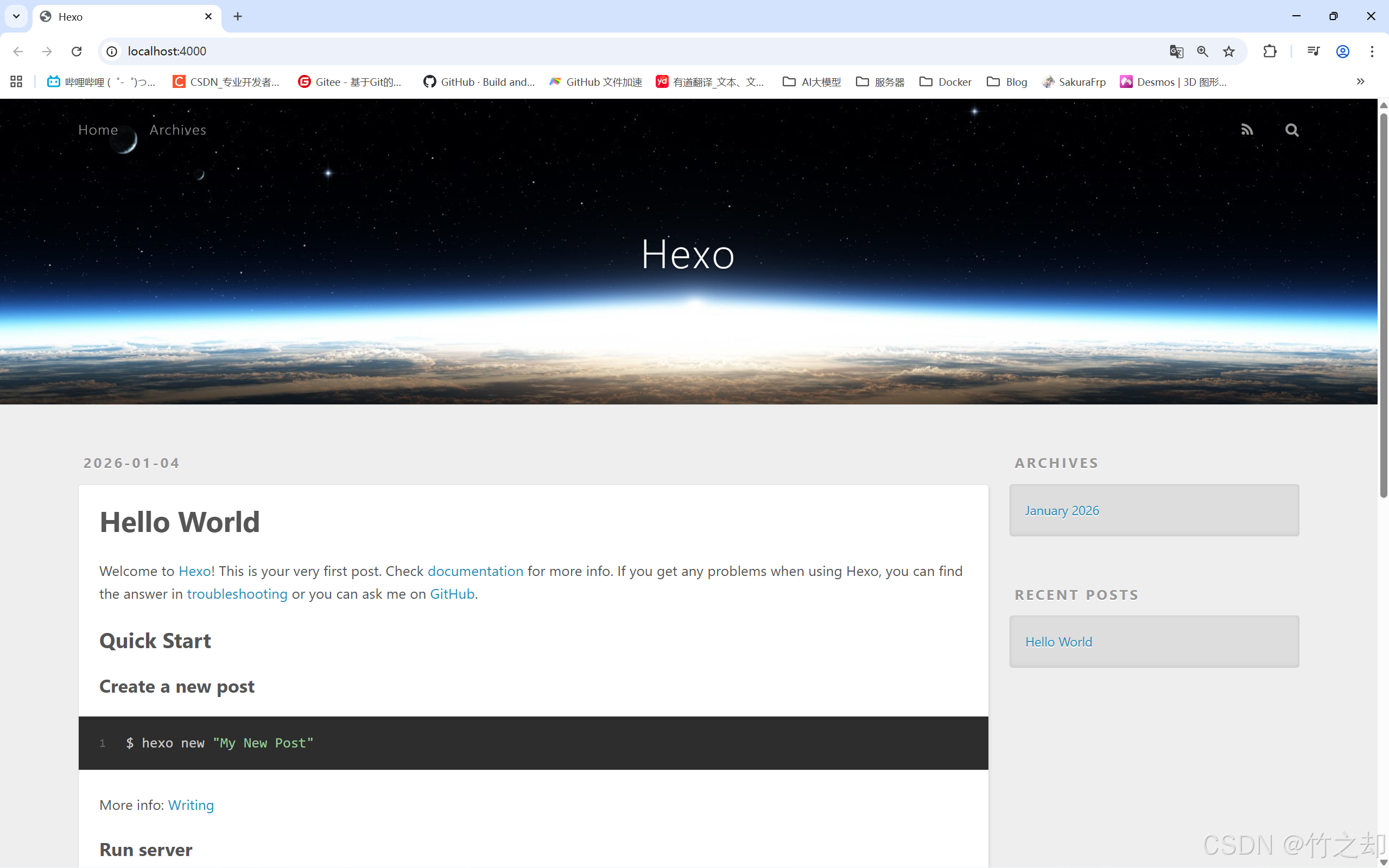Viewport: 1389px width, 868px height.
Task: Open the blog search magnifier icon
Action: [1291, 130]
